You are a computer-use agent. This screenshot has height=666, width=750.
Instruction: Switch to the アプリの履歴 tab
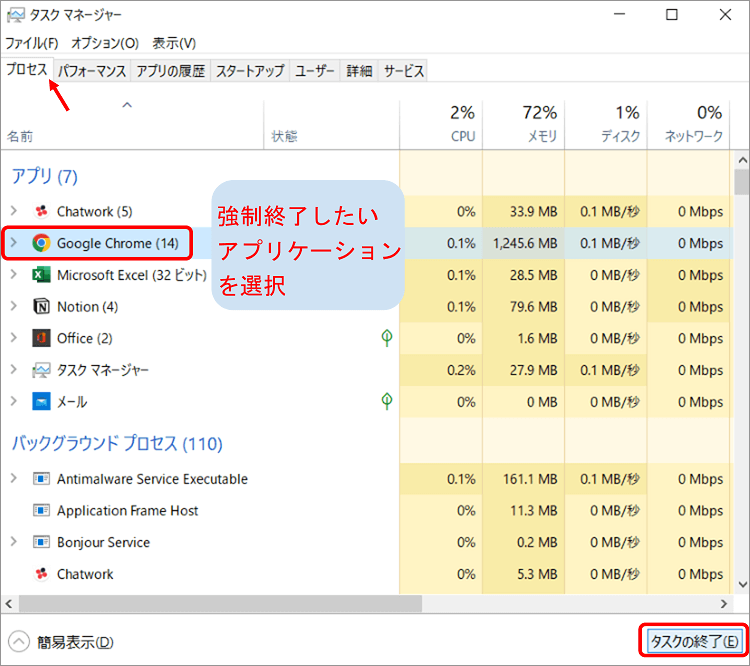tap(170, 71)
